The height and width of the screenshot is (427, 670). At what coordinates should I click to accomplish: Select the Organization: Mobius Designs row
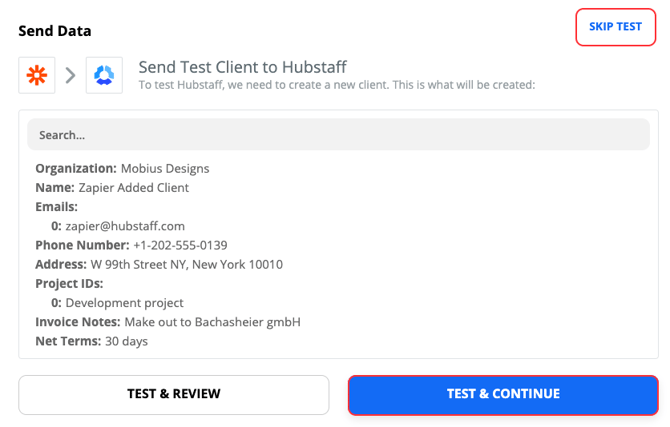click(x=122, y=168)
